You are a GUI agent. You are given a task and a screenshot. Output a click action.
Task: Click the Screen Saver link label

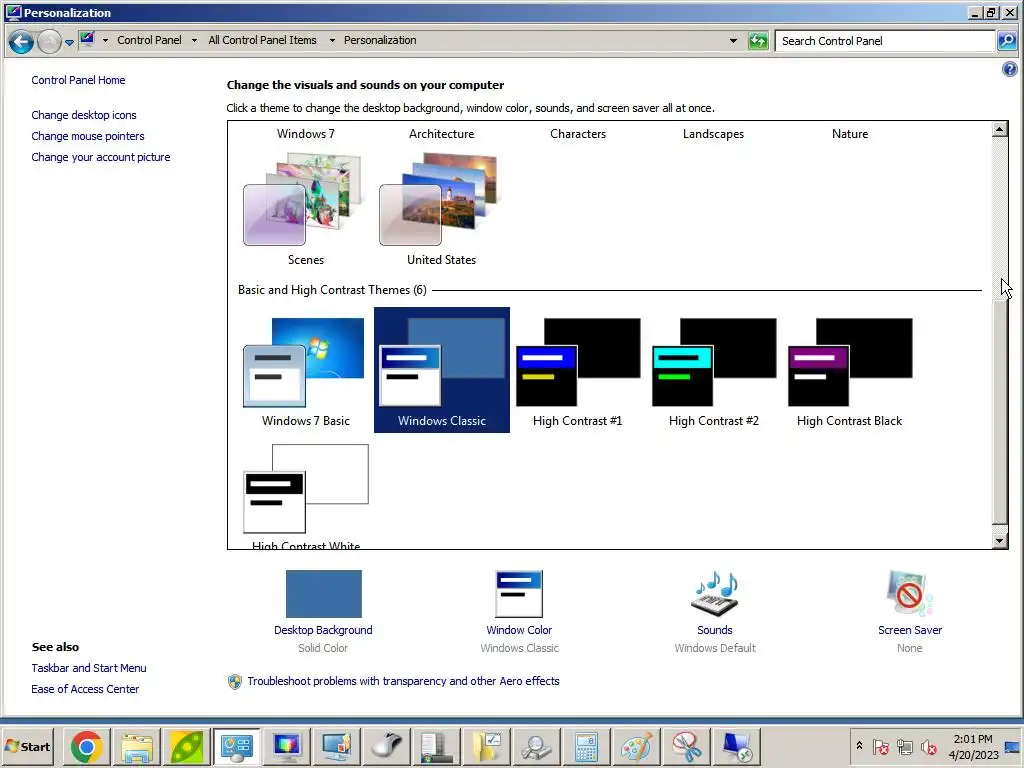point(910,630)
